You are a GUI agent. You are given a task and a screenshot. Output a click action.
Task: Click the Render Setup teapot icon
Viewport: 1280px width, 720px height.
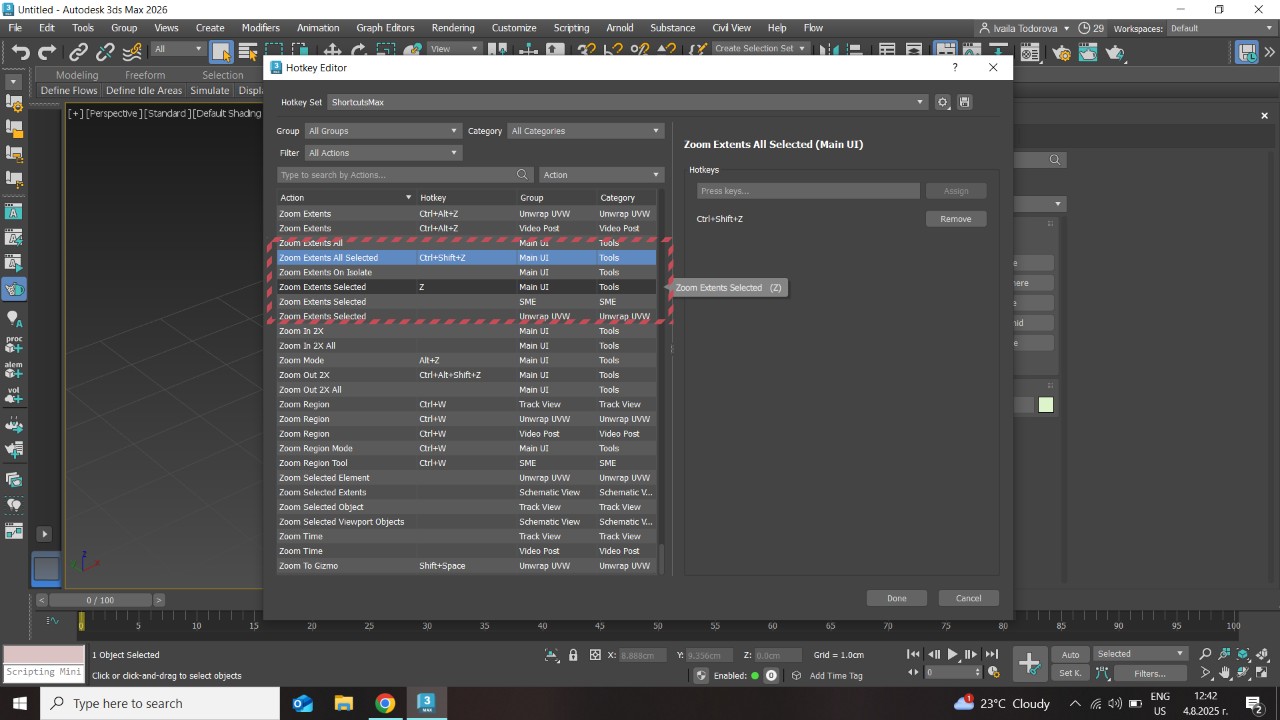[x=1062, y=52]
